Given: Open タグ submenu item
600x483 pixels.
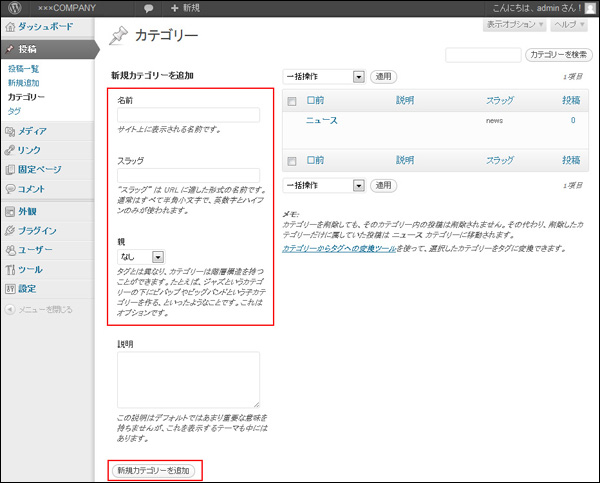Looking at the screenshot, I should [x=14, y=111].
